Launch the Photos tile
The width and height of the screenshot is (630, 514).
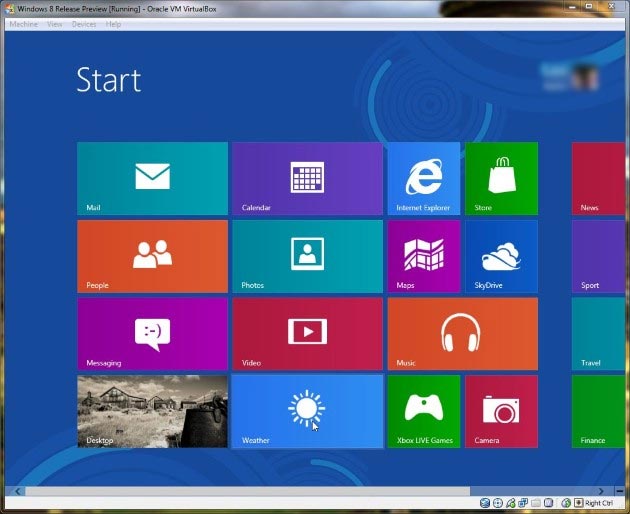tap(307, 256)
